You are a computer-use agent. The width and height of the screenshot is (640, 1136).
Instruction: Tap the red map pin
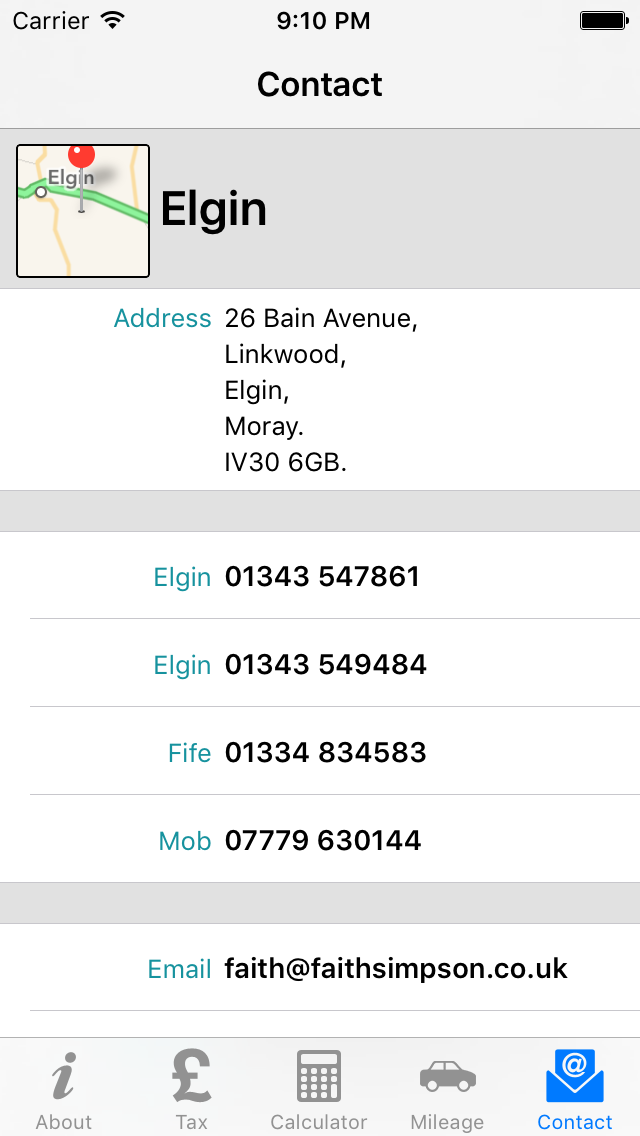point(81,156)
